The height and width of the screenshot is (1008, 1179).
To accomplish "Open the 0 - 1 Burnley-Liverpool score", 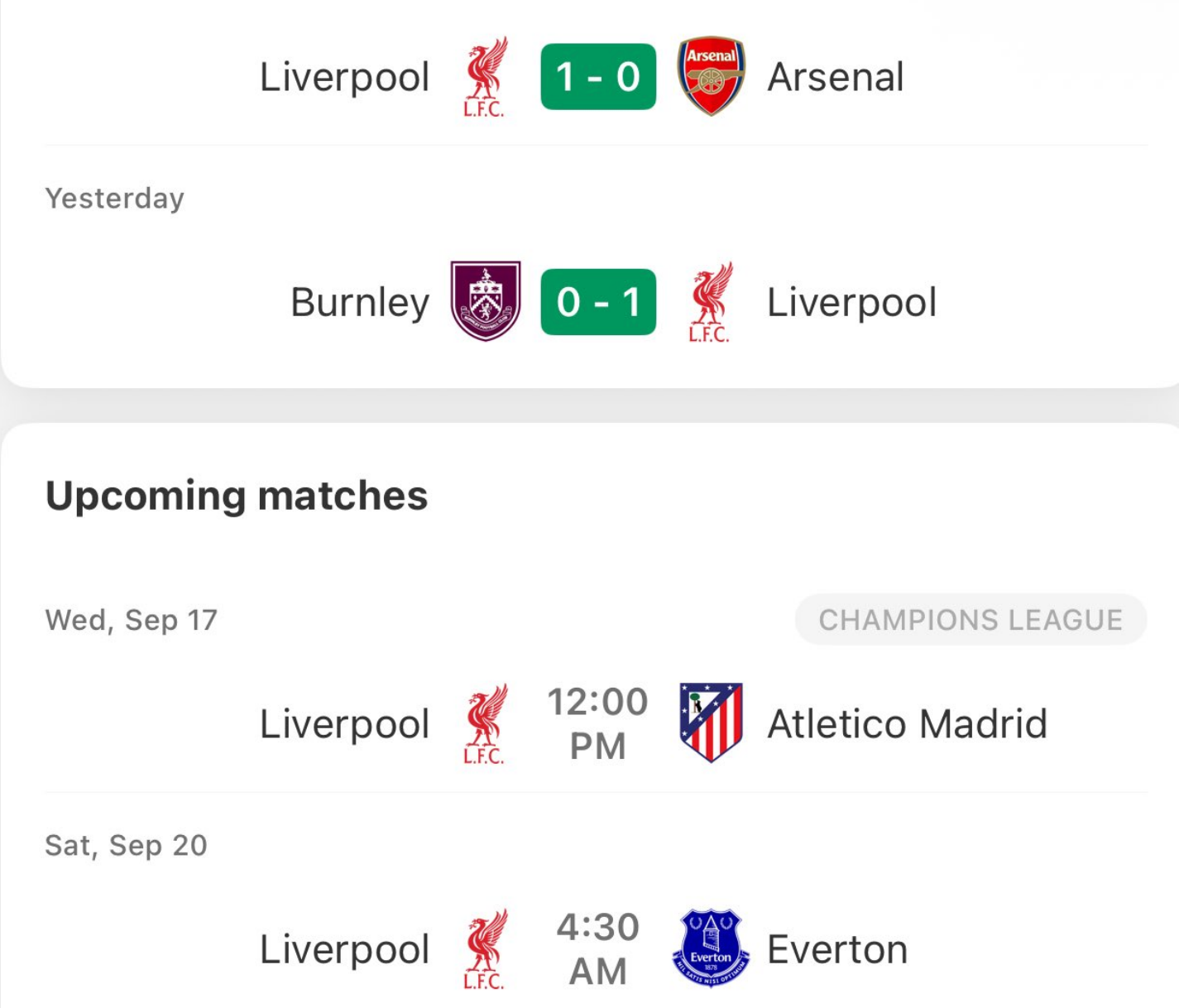I will [598, 302].
